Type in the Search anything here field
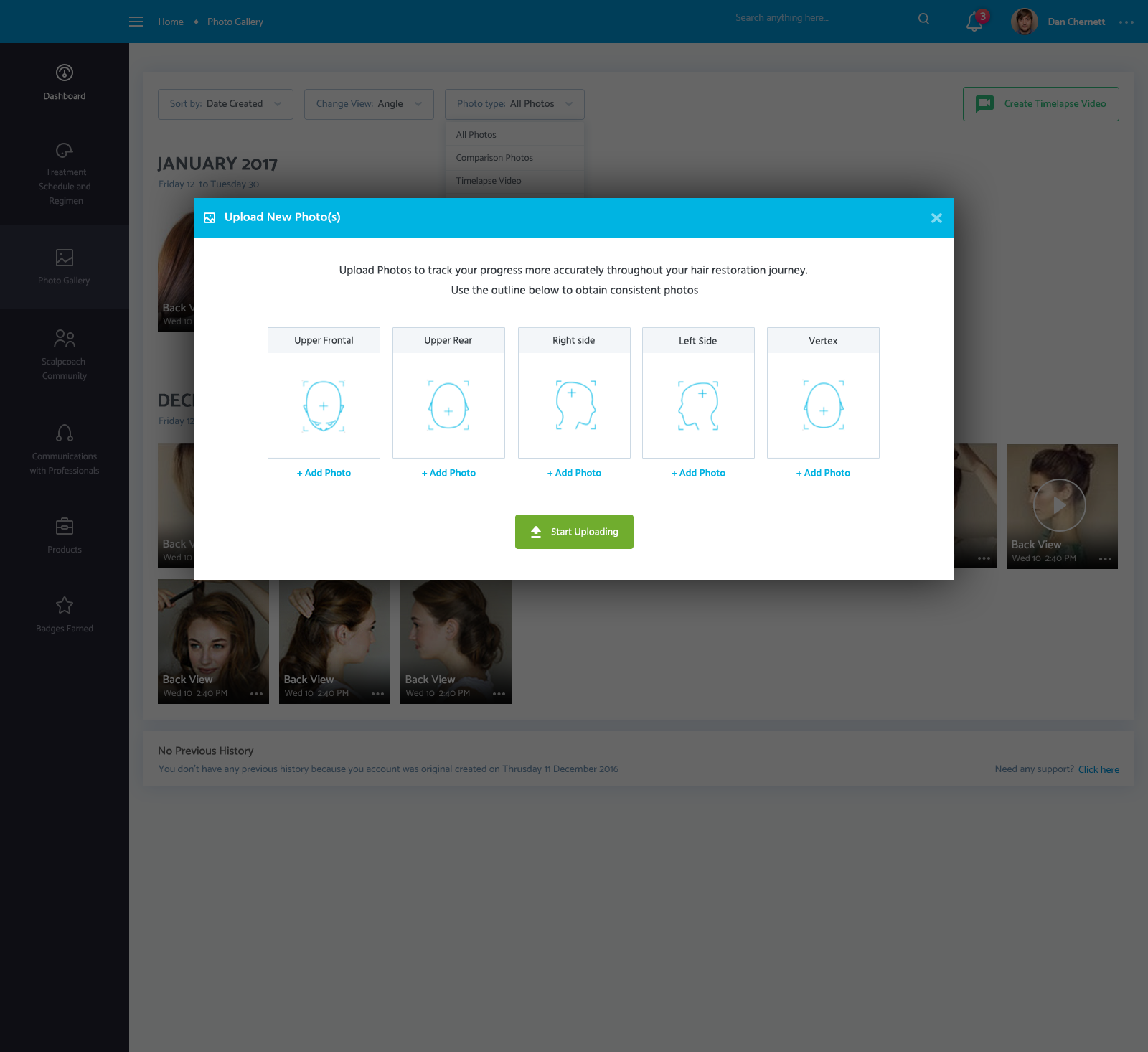Image resolution: width=1148 pixels, height=1052 pixels. tap(822, 18)
